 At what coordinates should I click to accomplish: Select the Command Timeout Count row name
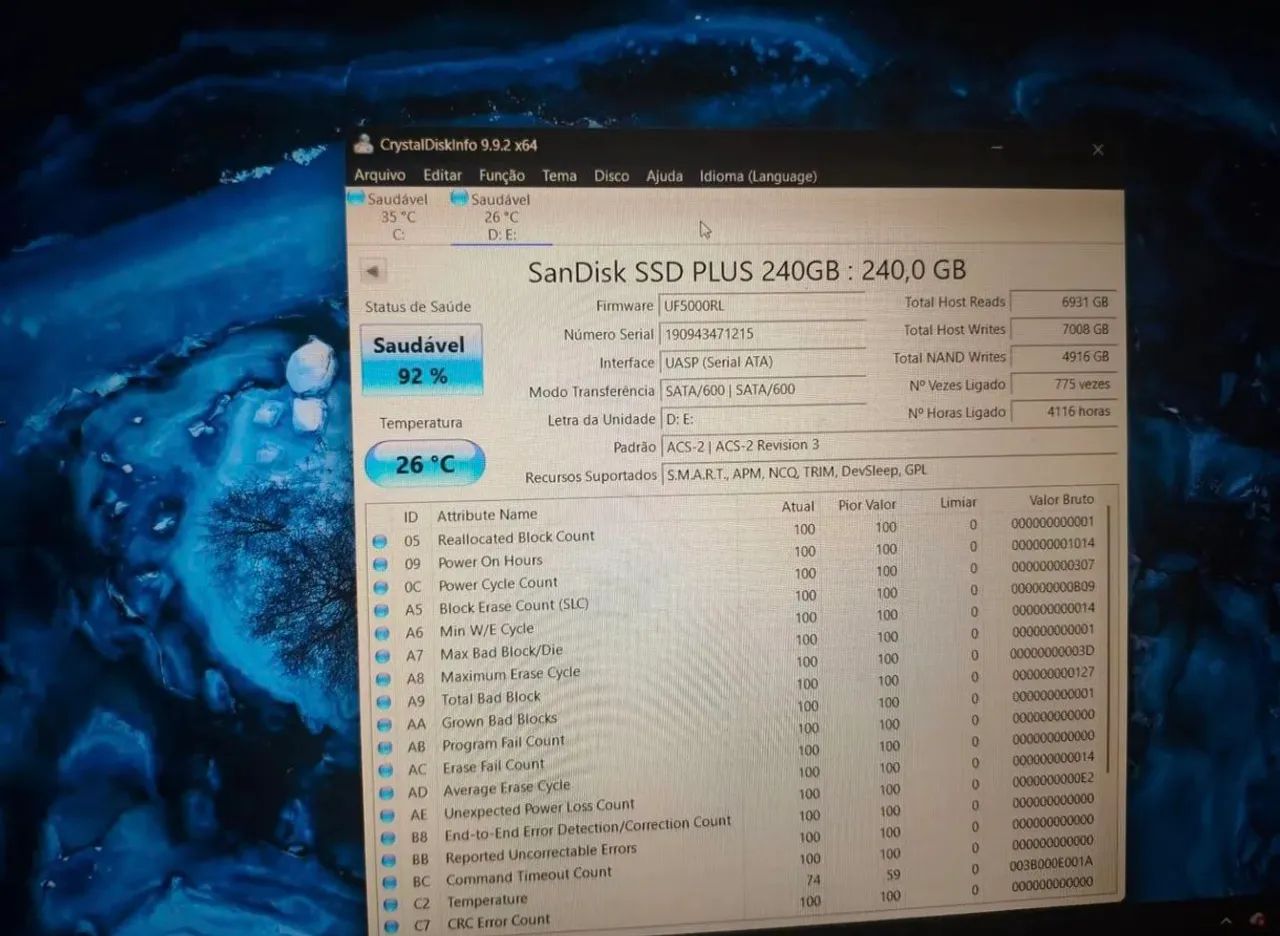click(x=528, y=875)
